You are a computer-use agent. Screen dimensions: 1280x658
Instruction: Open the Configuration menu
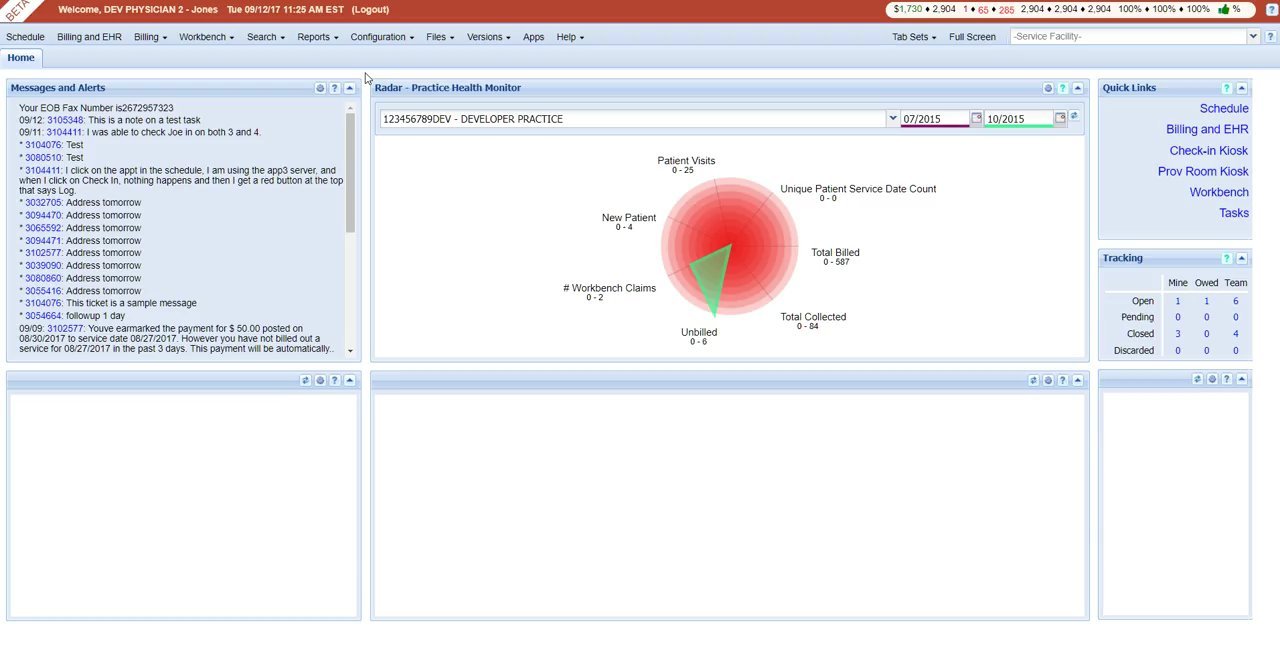pyautogui.click(x=381, y=37)
